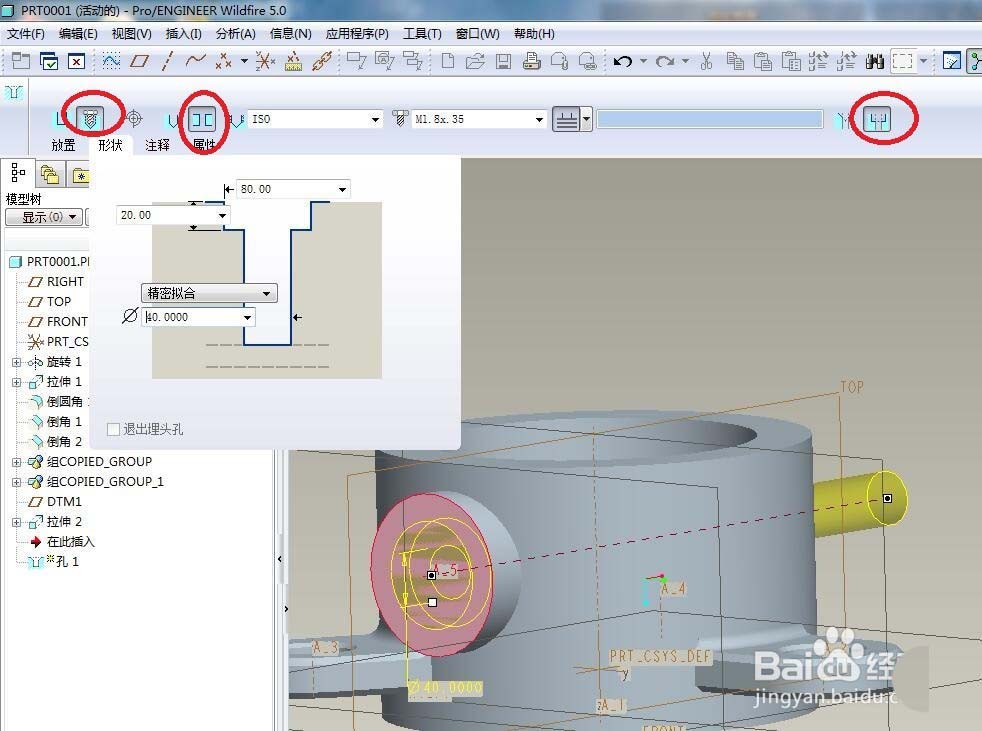Select the folder browser tab icon
The image size is (982, 731).
tap(49, 175)
